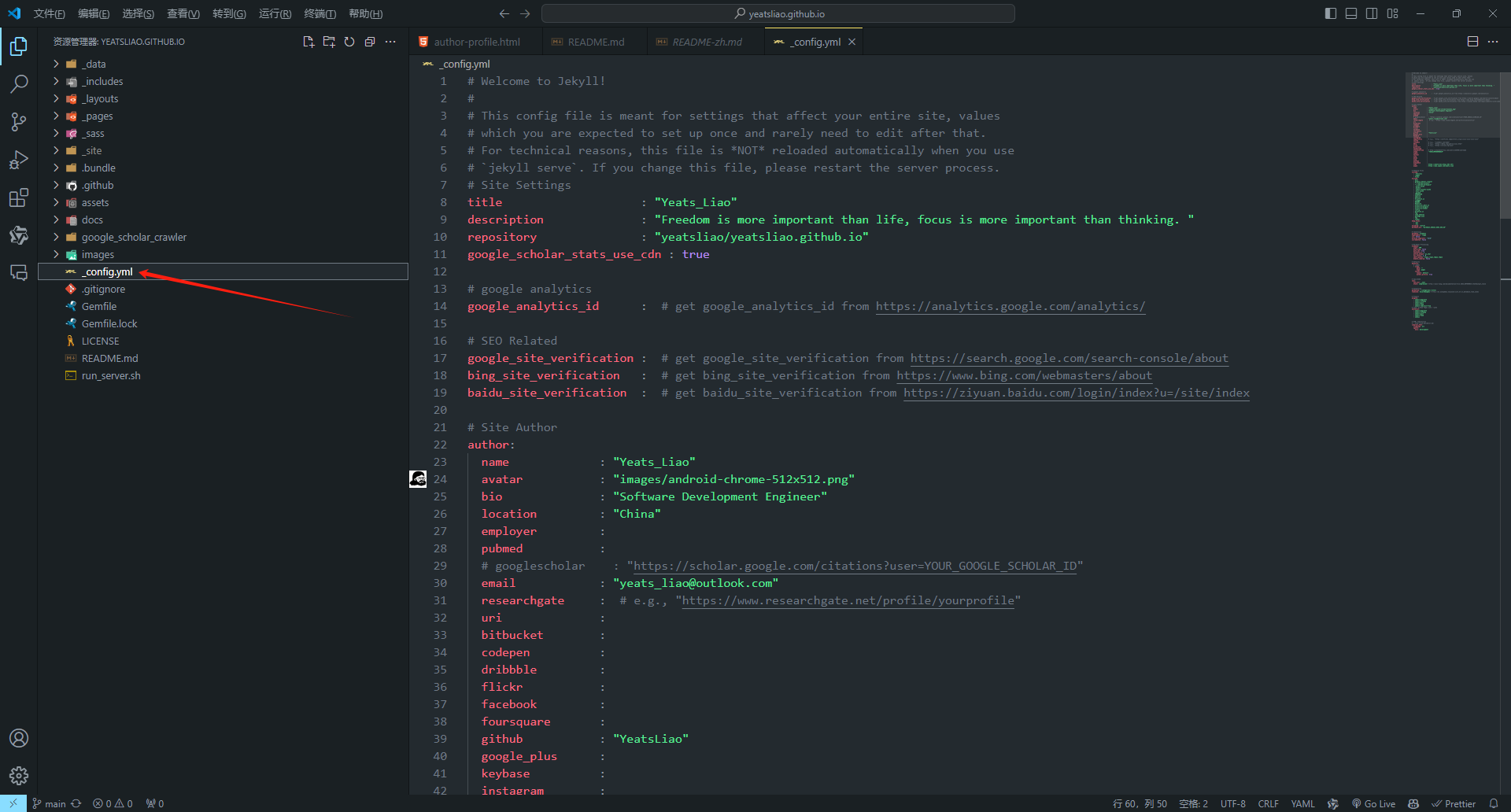Open the analytics.google.com link on line 14
Image resolution: width=1511 pixels, height=812 pixels.
pyautogui.click(x=1010, y=307)
